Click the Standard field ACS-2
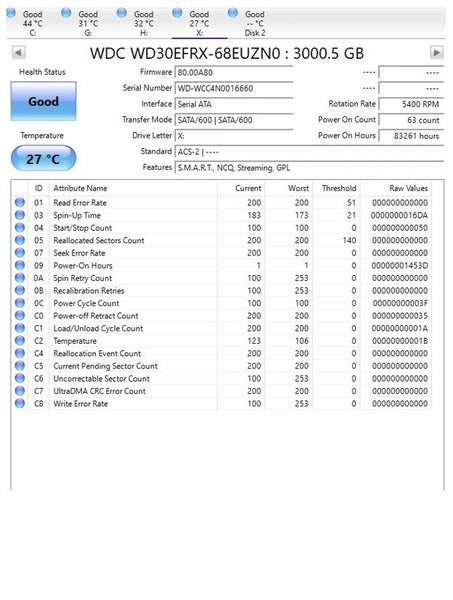 click(x=309, y=152)
